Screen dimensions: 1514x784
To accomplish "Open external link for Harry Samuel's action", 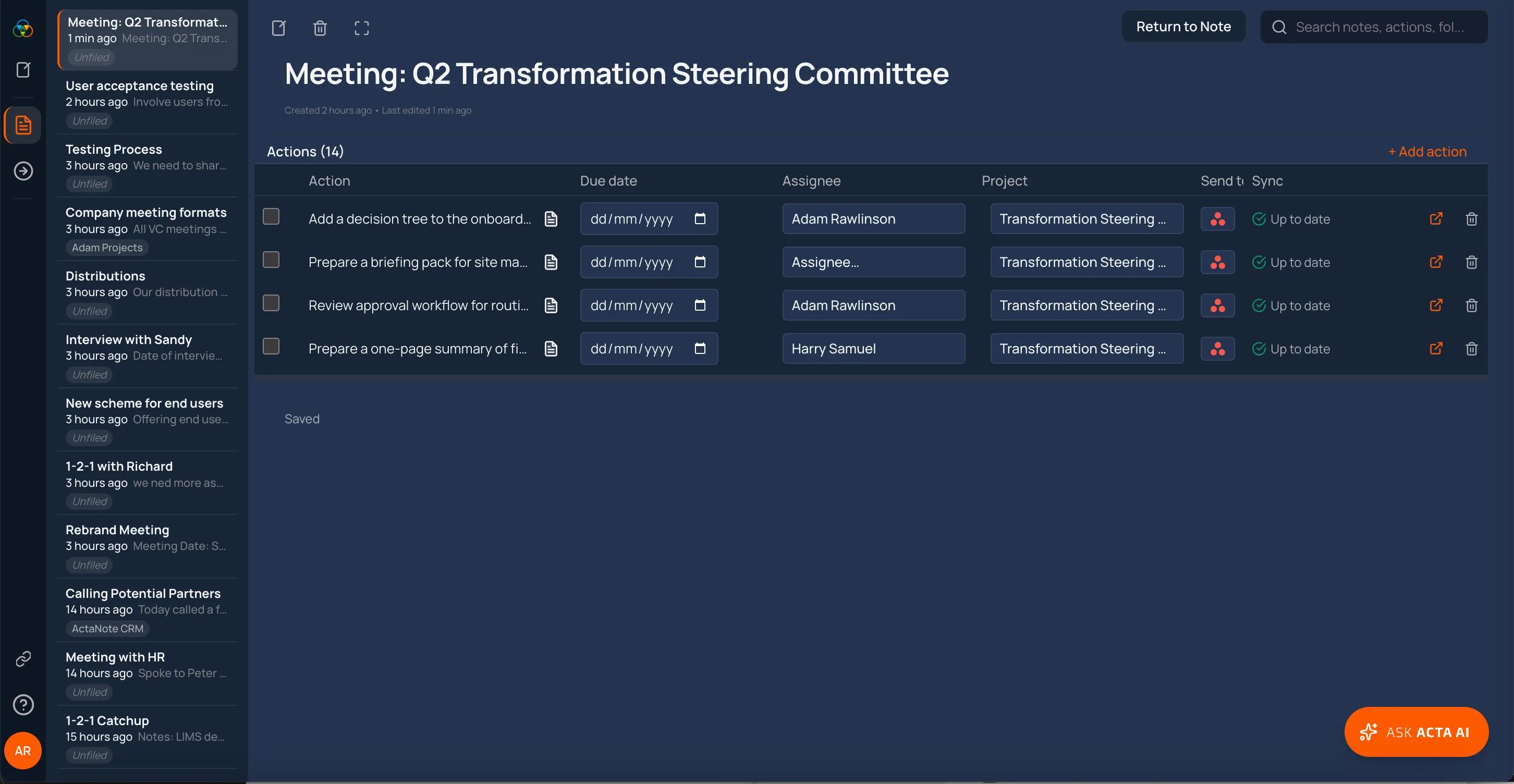I will [x=1436, y=349].
